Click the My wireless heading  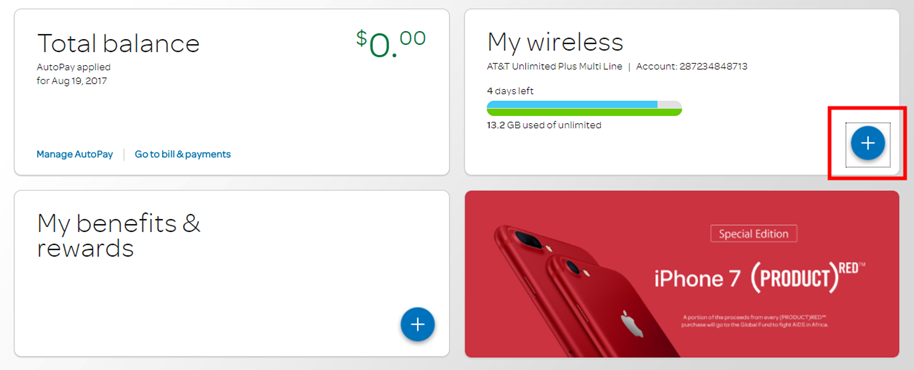(x=555, y=42)
